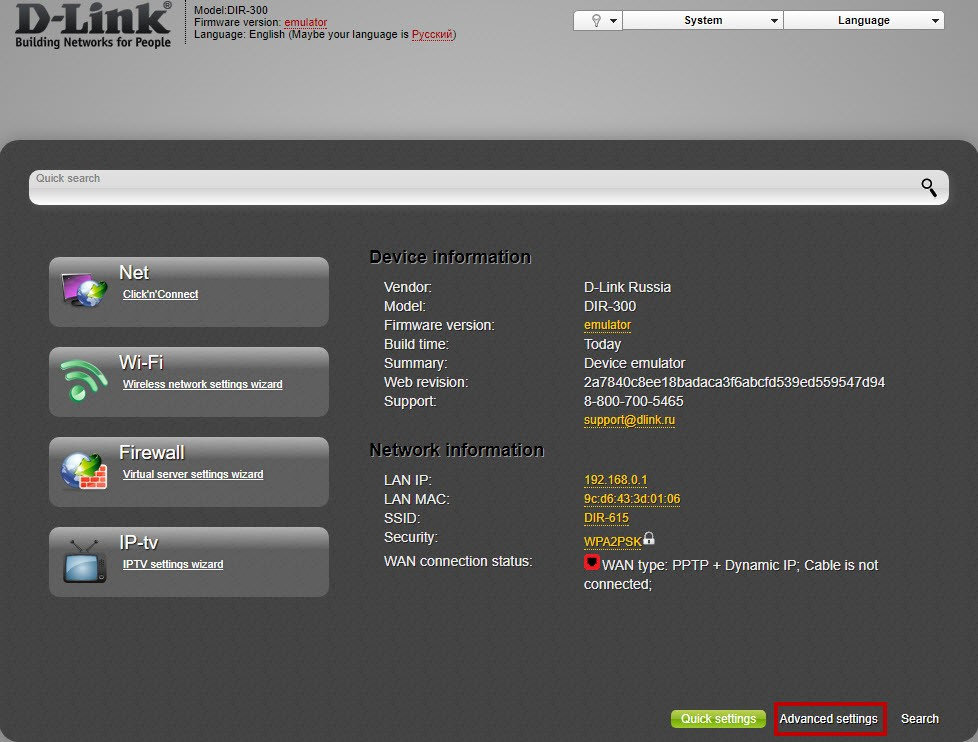Click the red WAN connection status icon
Screen dimensions: 978x742
tap(591, 562)
